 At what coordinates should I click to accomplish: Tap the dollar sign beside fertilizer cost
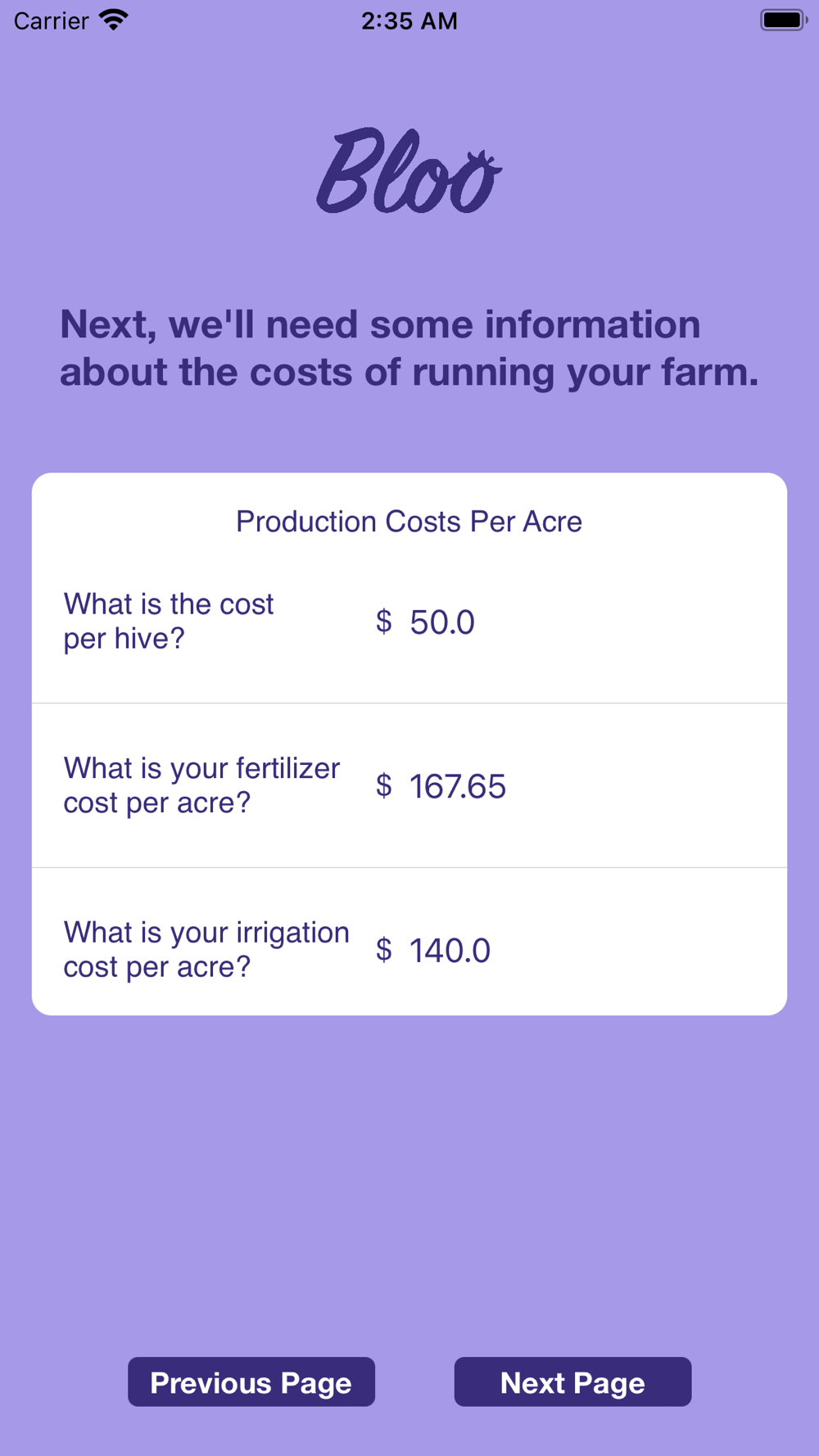point(383,785)
